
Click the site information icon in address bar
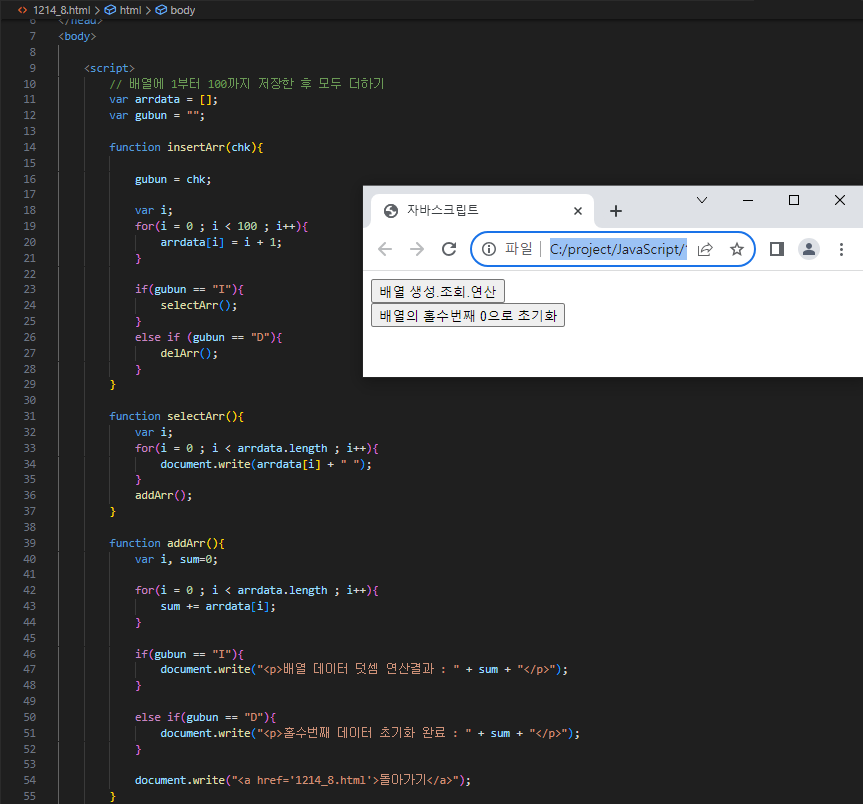(489, 249)
